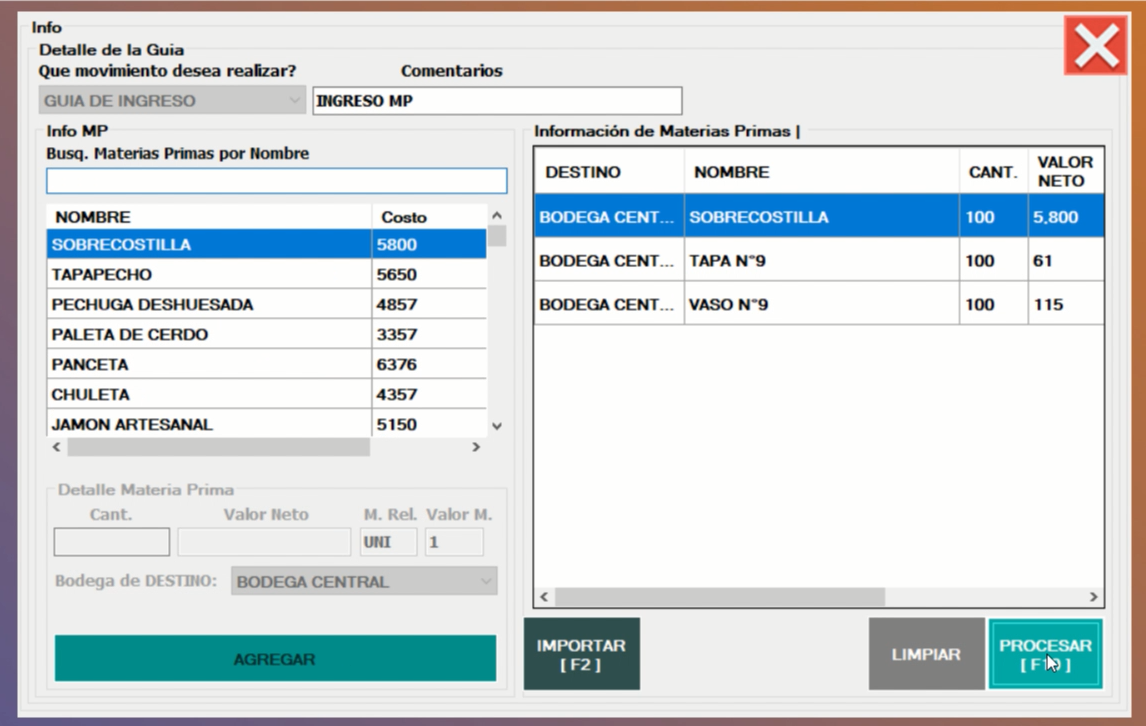Focus the raw material name search box
1146x726 pixels.
276,180
